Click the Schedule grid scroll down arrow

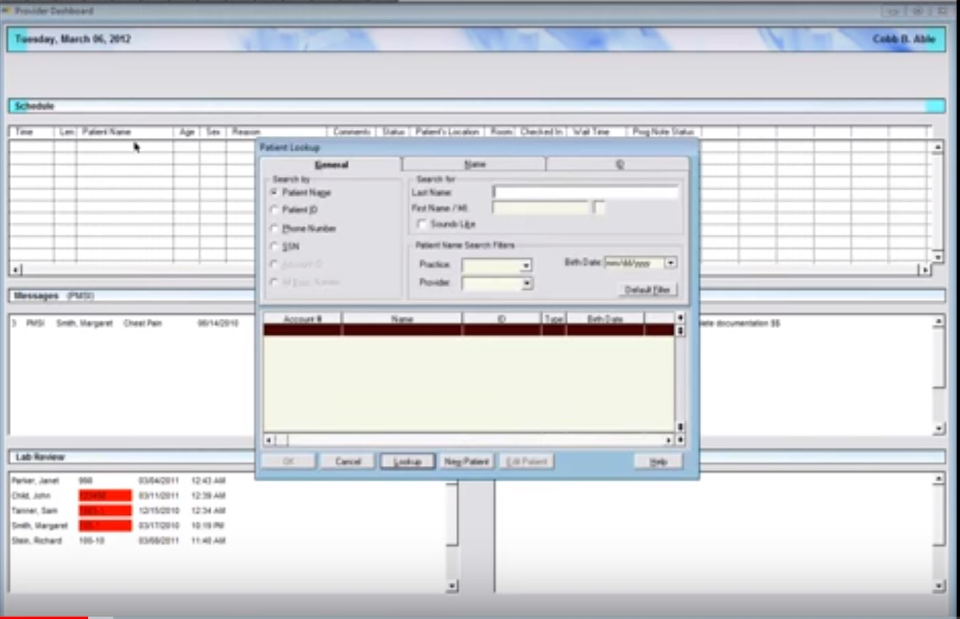point(937,257)
